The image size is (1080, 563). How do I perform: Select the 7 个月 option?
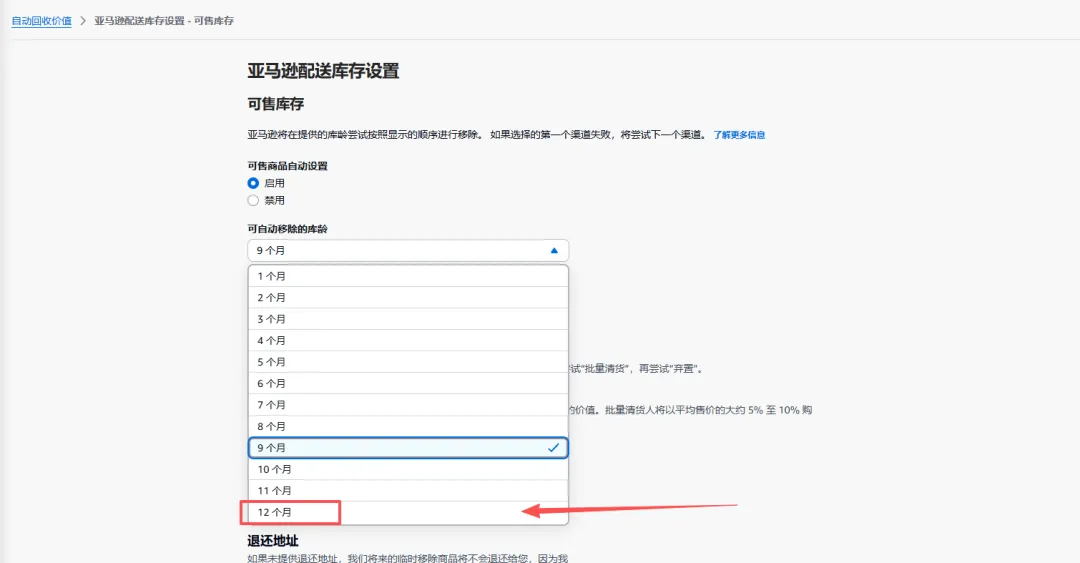[x=408, y=405]
